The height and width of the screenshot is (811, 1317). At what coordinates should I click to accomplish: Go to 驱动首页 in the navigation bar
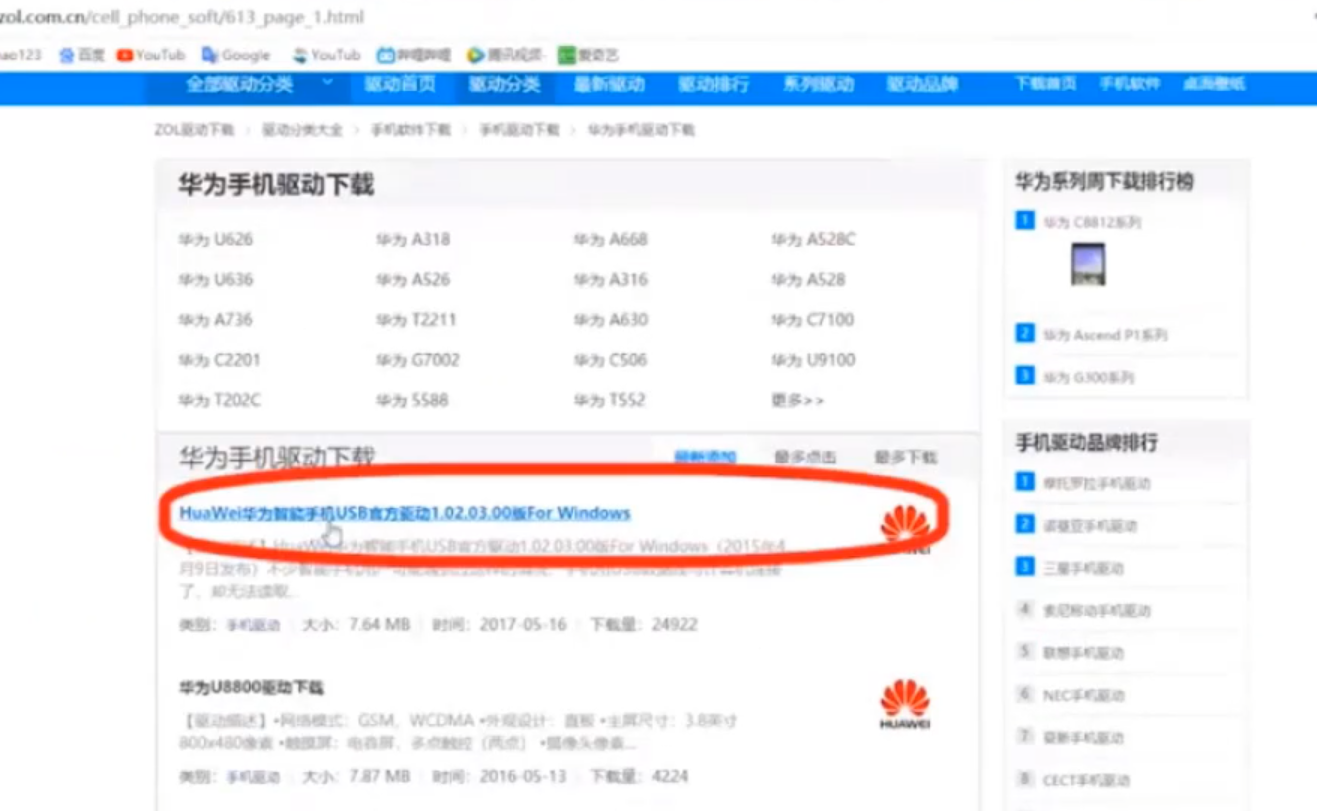point(400,85)
